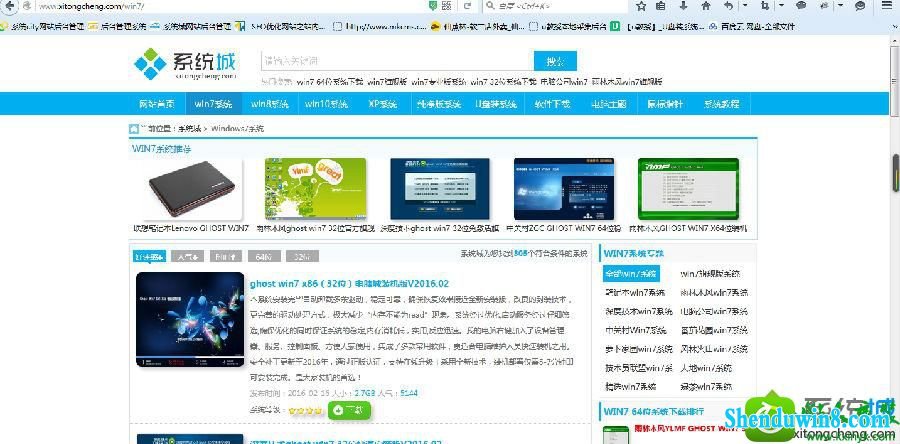
Task: Click the 808 count in results summary
Action: click(x=521, y=253)
